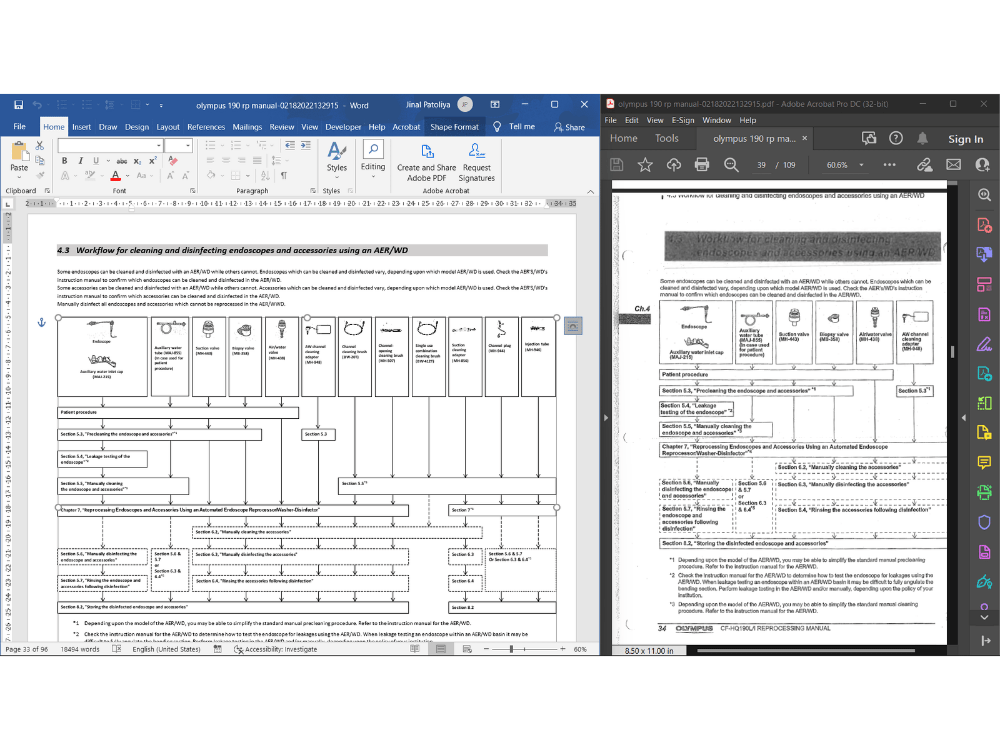Open the Paste dropdown arrow
Viewport: 1000px width, 750px height.
(x=19, y=177)
